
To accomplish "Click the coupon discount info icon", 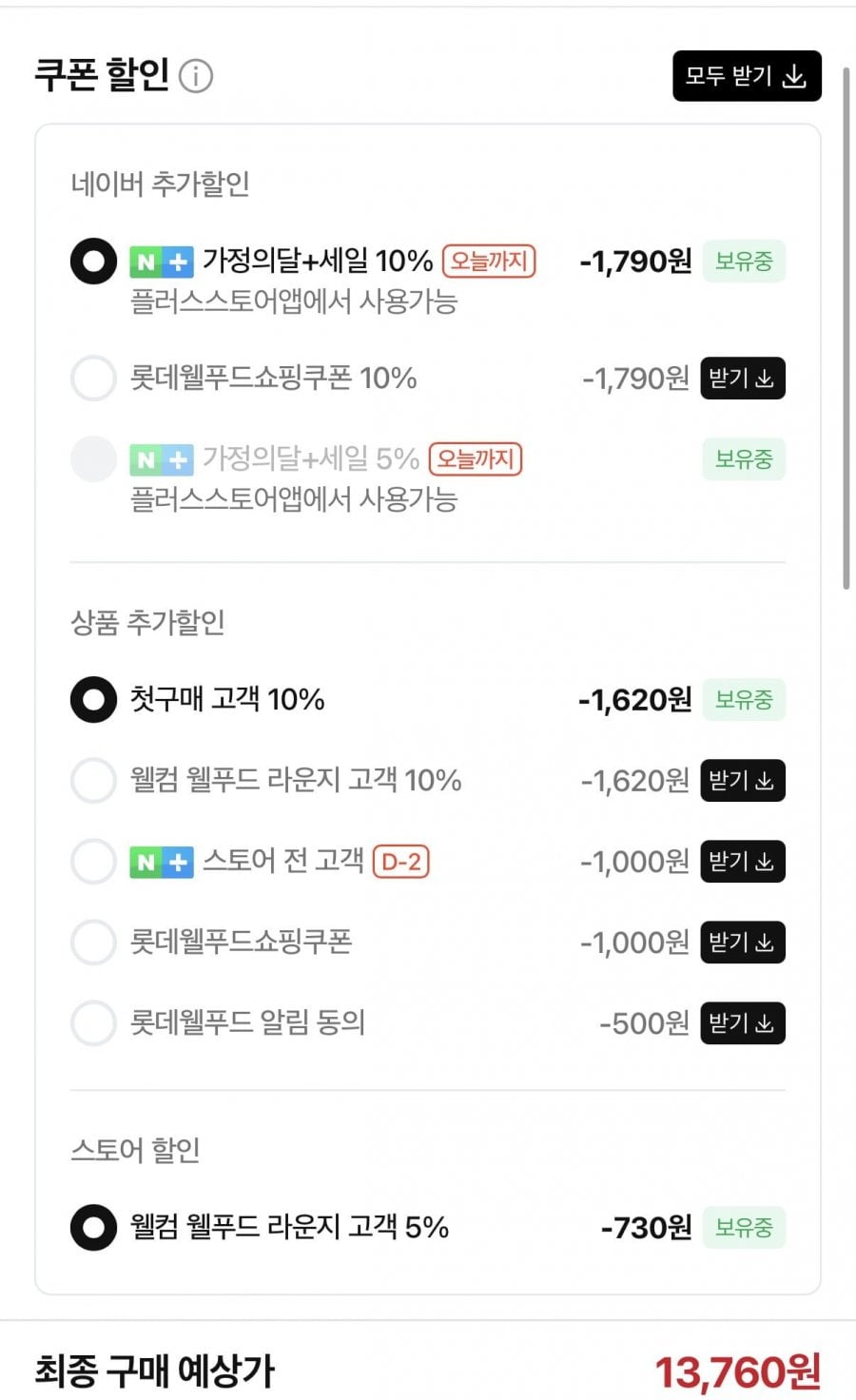I will (x=196, y=76).
